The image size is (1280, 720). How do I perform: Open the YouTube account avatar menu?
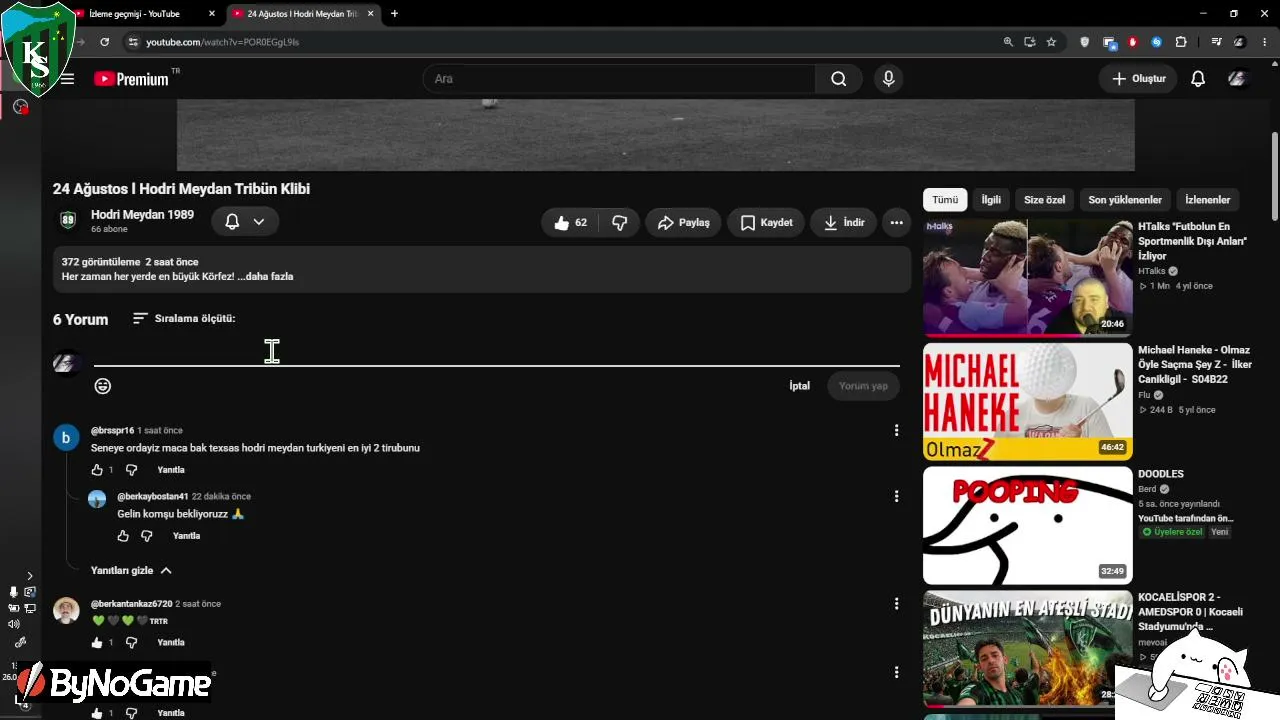[1238, 79]
